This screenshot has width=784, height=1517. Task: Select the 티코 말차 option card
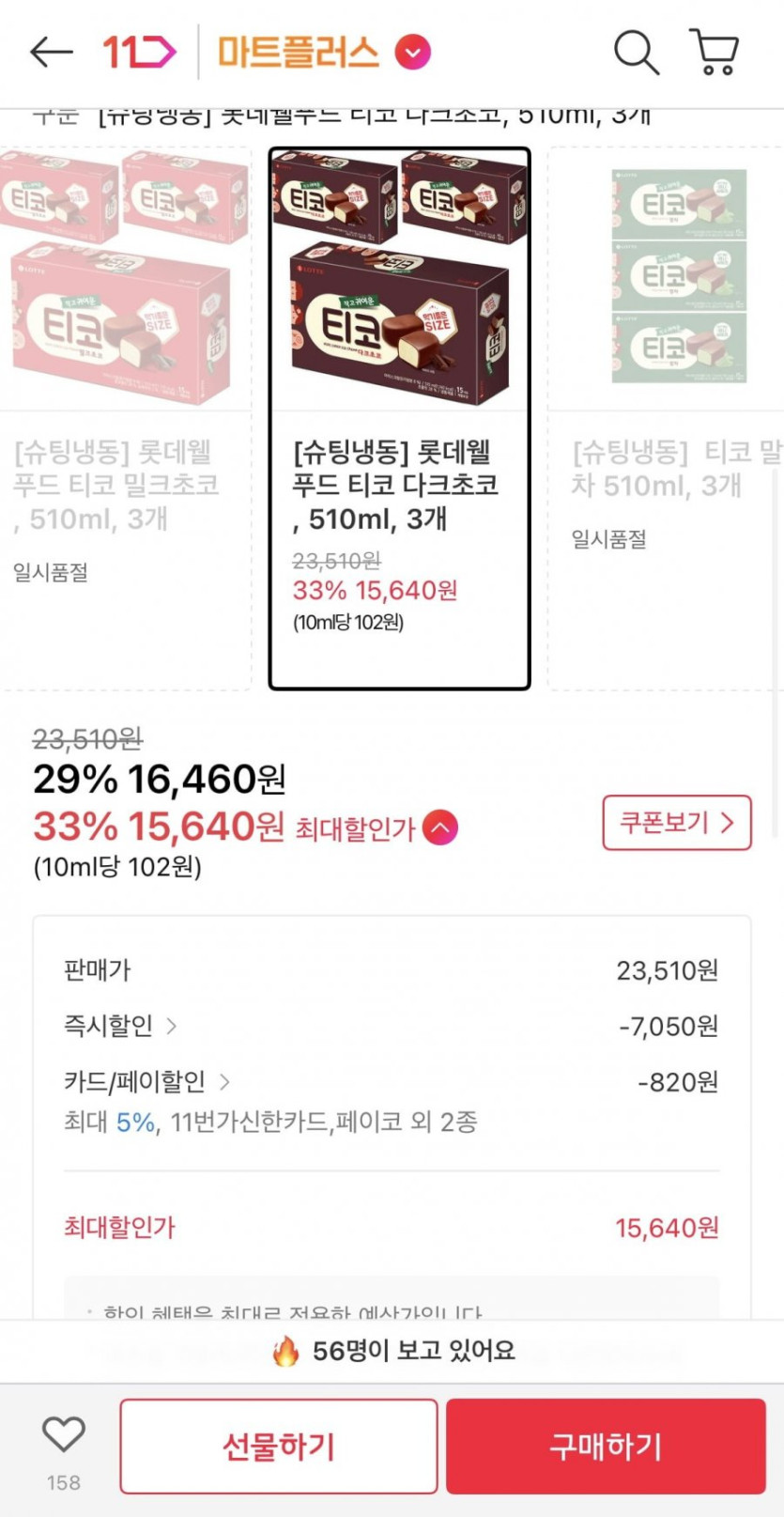point(669,418)
